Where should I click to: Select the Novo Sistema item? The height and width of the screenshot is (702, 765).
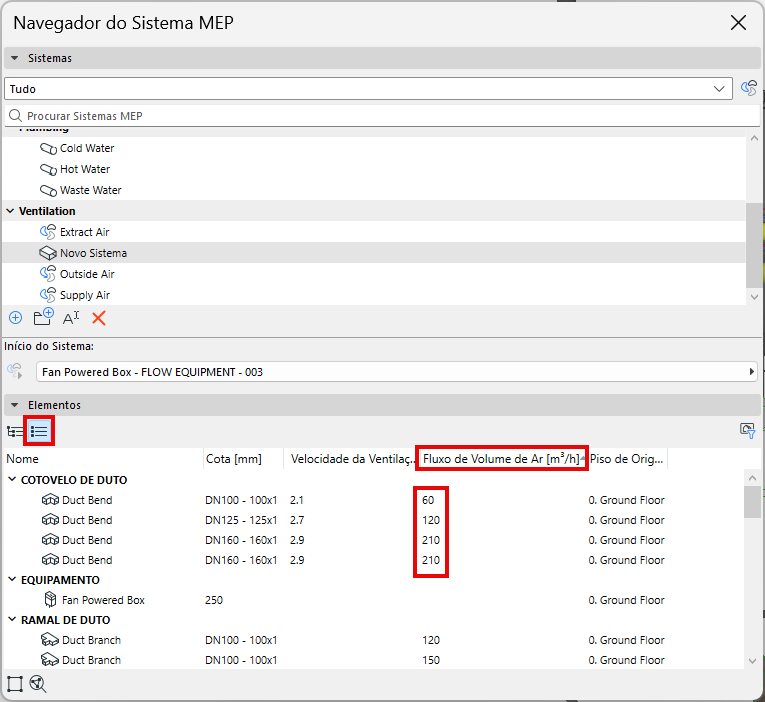pos(374,253)
